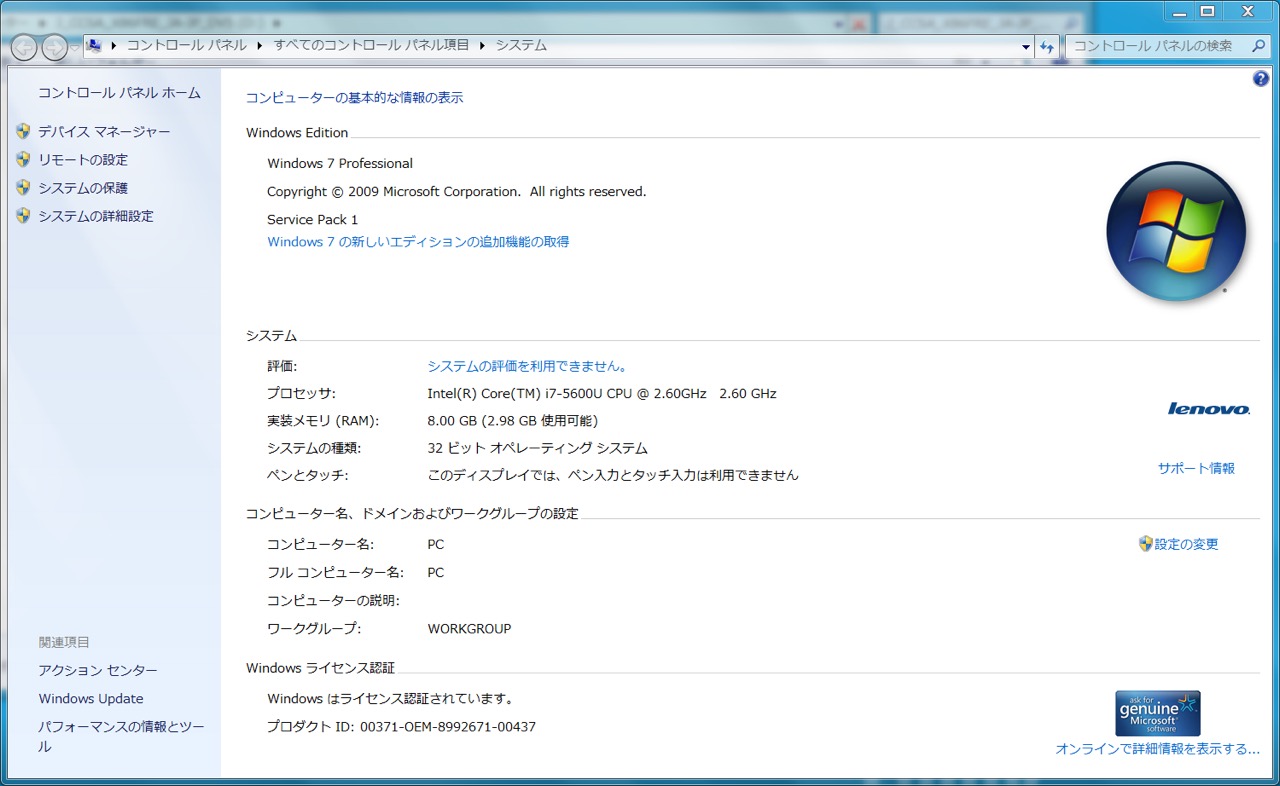Viewport: 1280px width, 786px height.
Task: Click the Forward navigation arrow button
Action: coord(54,46)
